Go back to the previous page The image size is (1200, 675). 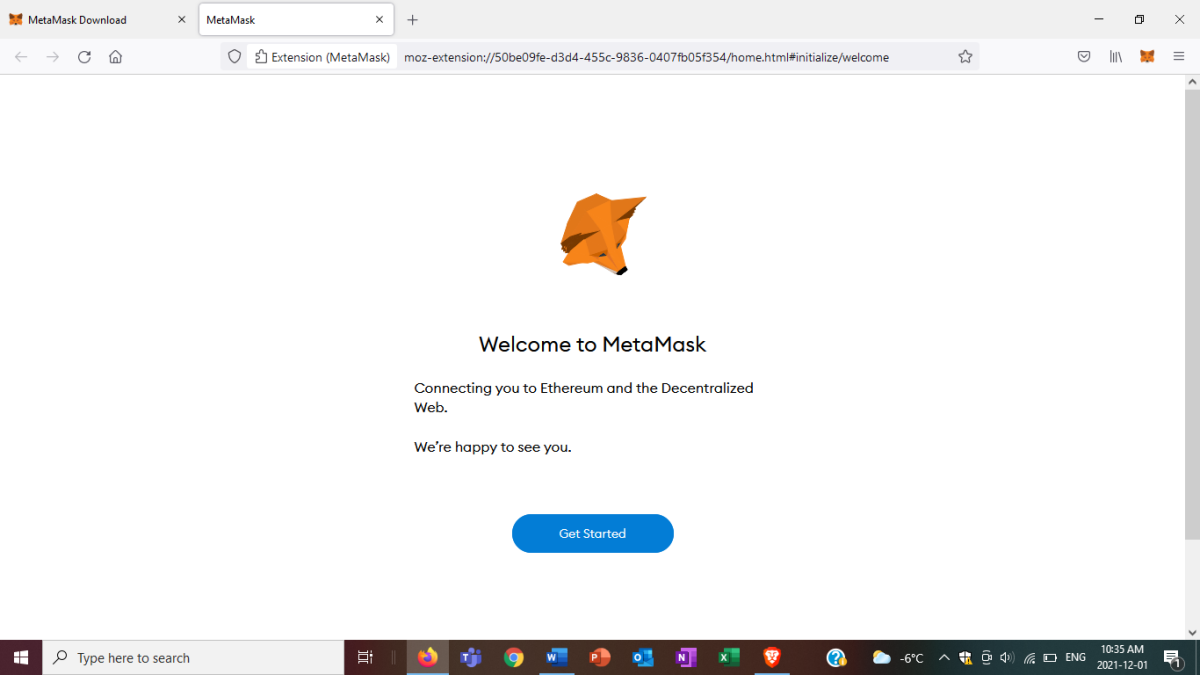click(x=21, y=57)
